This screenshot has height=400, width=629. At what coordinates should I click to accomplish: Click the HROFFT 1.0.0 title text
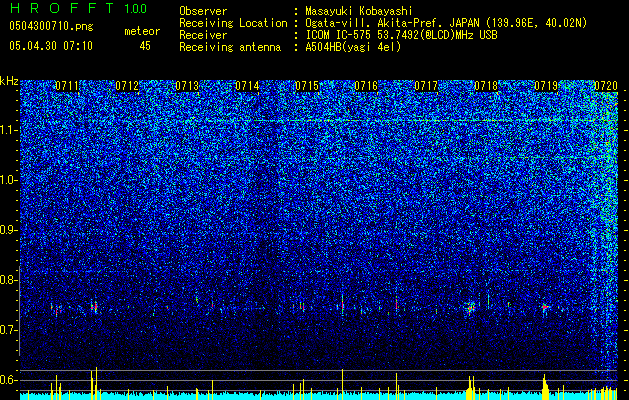pos(78,8)
